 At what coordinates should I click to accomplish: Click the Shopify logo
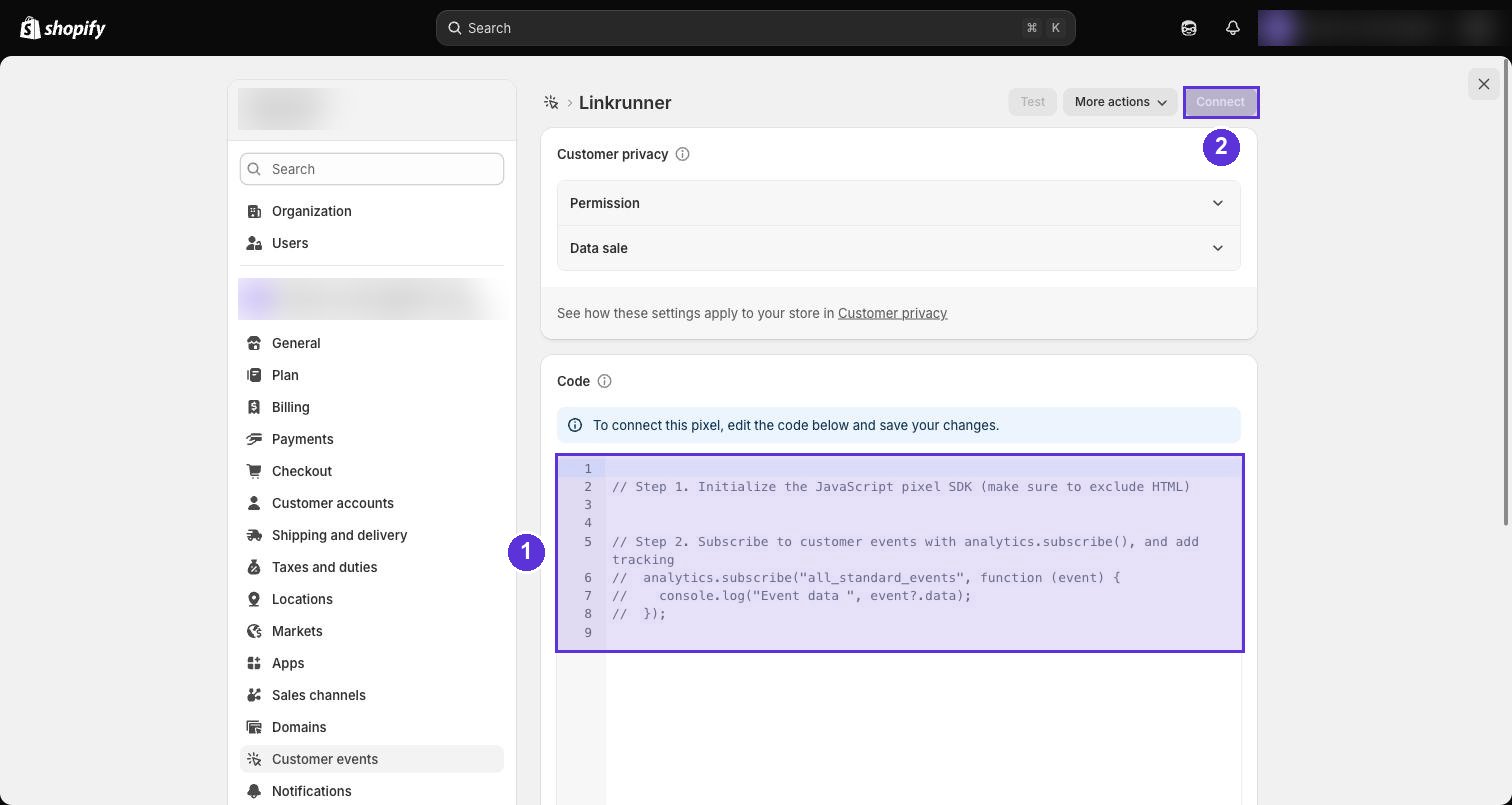[63, 28]
